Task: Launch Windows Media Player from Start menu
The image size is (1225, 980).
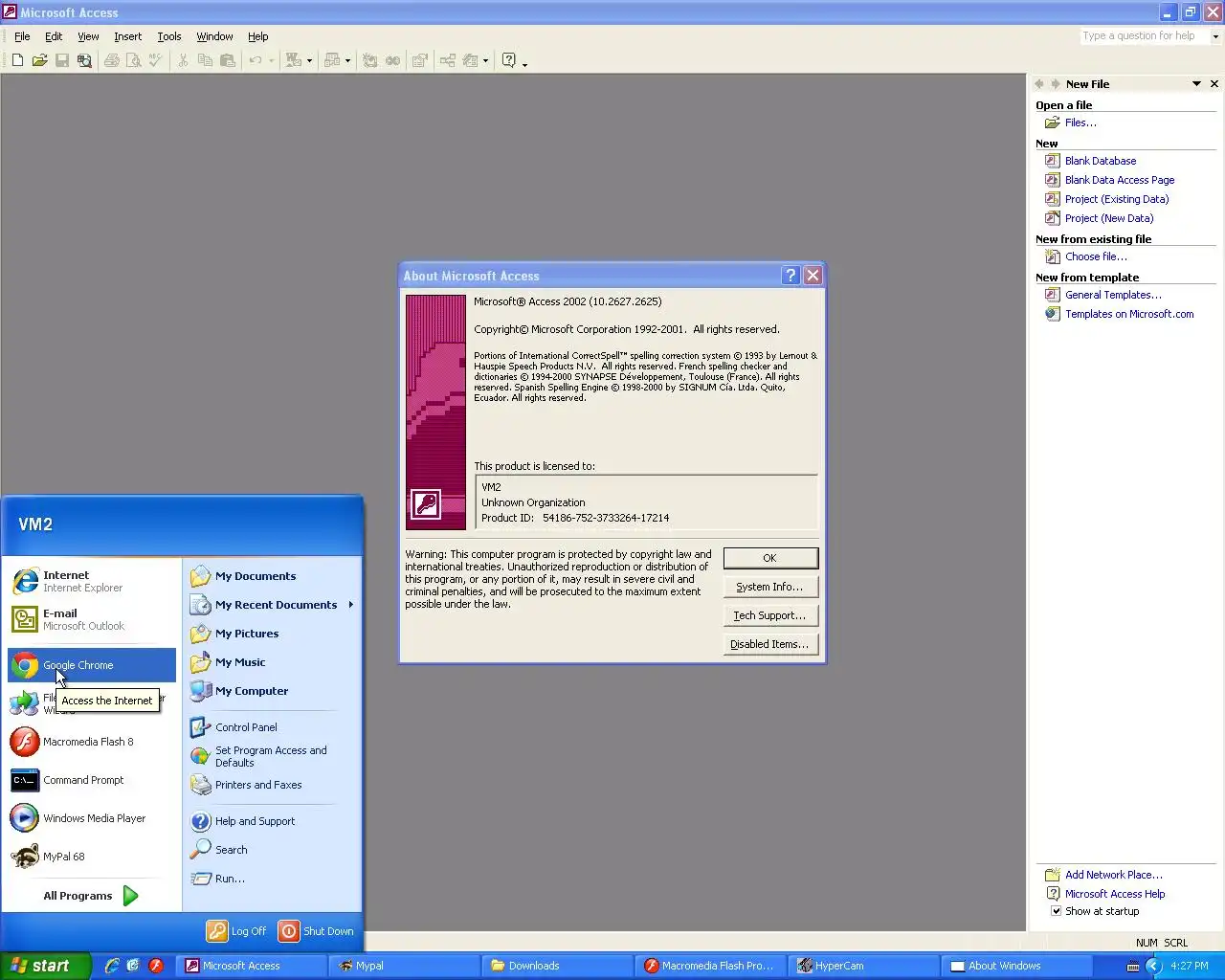Action: pyautogui.click(x=92, y=818)
